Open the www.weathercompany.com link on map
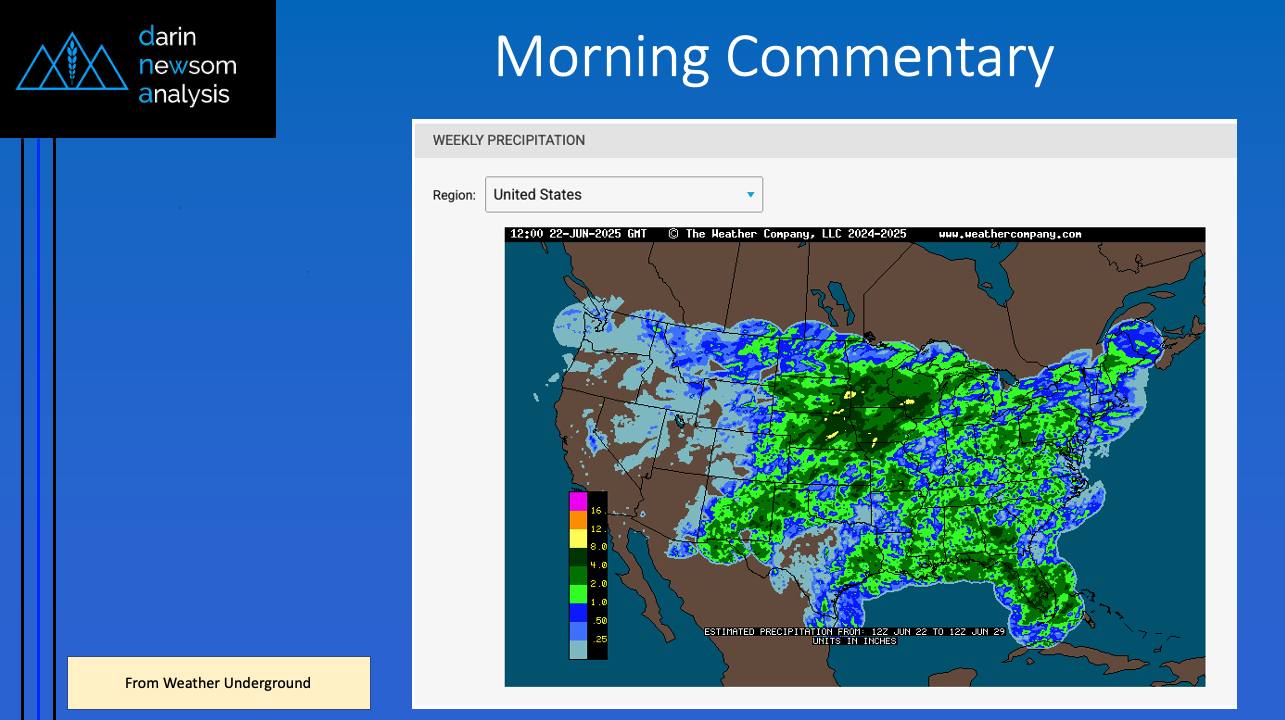1285x720 pixels. [x=1009, y=234]
